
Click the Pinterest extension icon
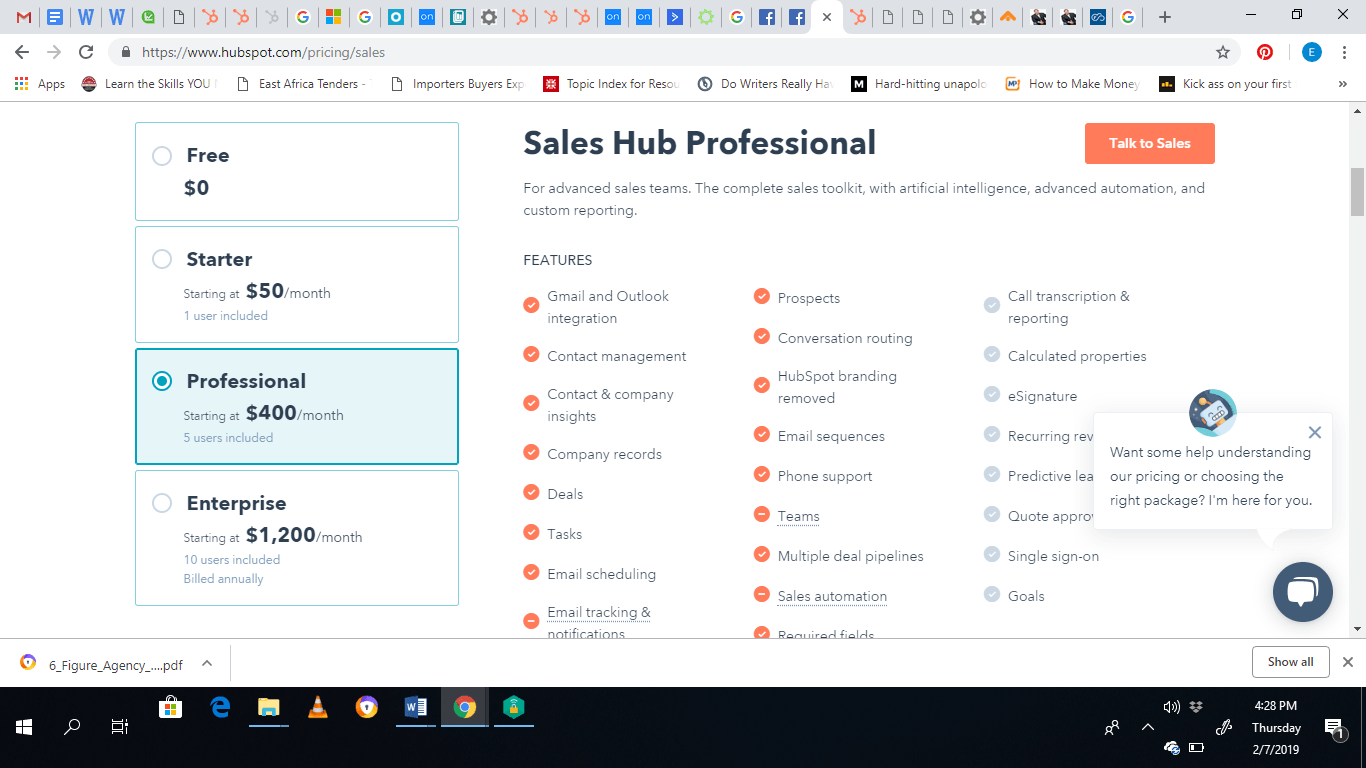click(1265, 52)
